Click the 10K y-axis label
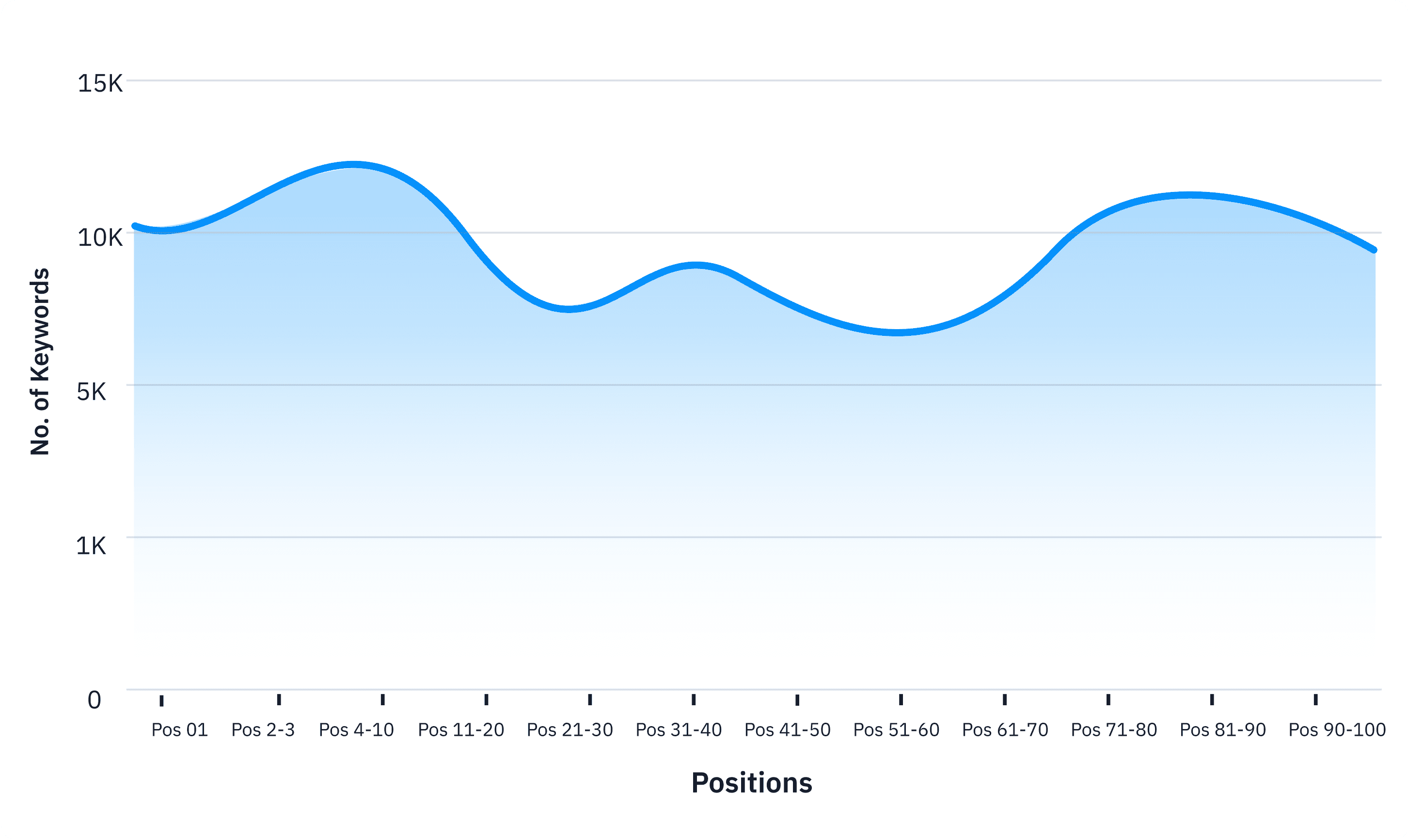 tap(100, 238)
